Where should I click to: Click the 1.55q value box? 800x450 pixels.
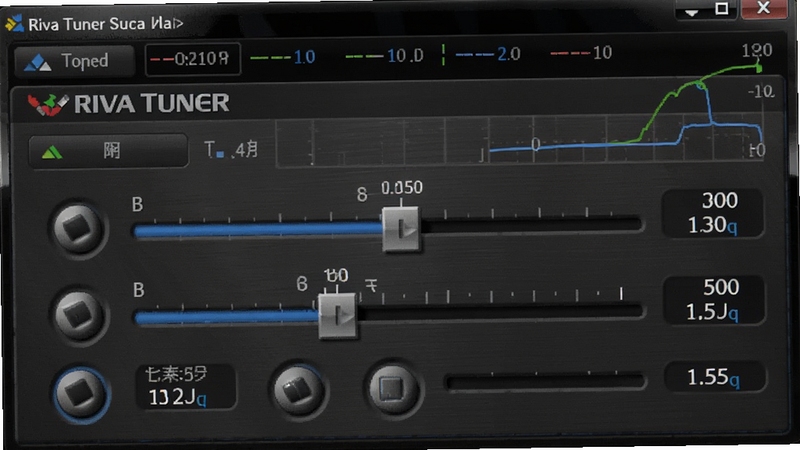[715, 378]
